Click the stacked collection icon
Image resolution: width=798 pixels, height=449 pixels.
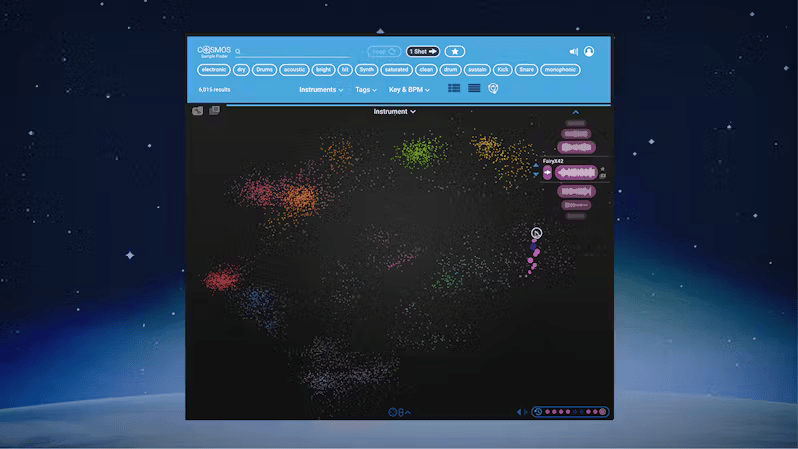tap(214, 110)
